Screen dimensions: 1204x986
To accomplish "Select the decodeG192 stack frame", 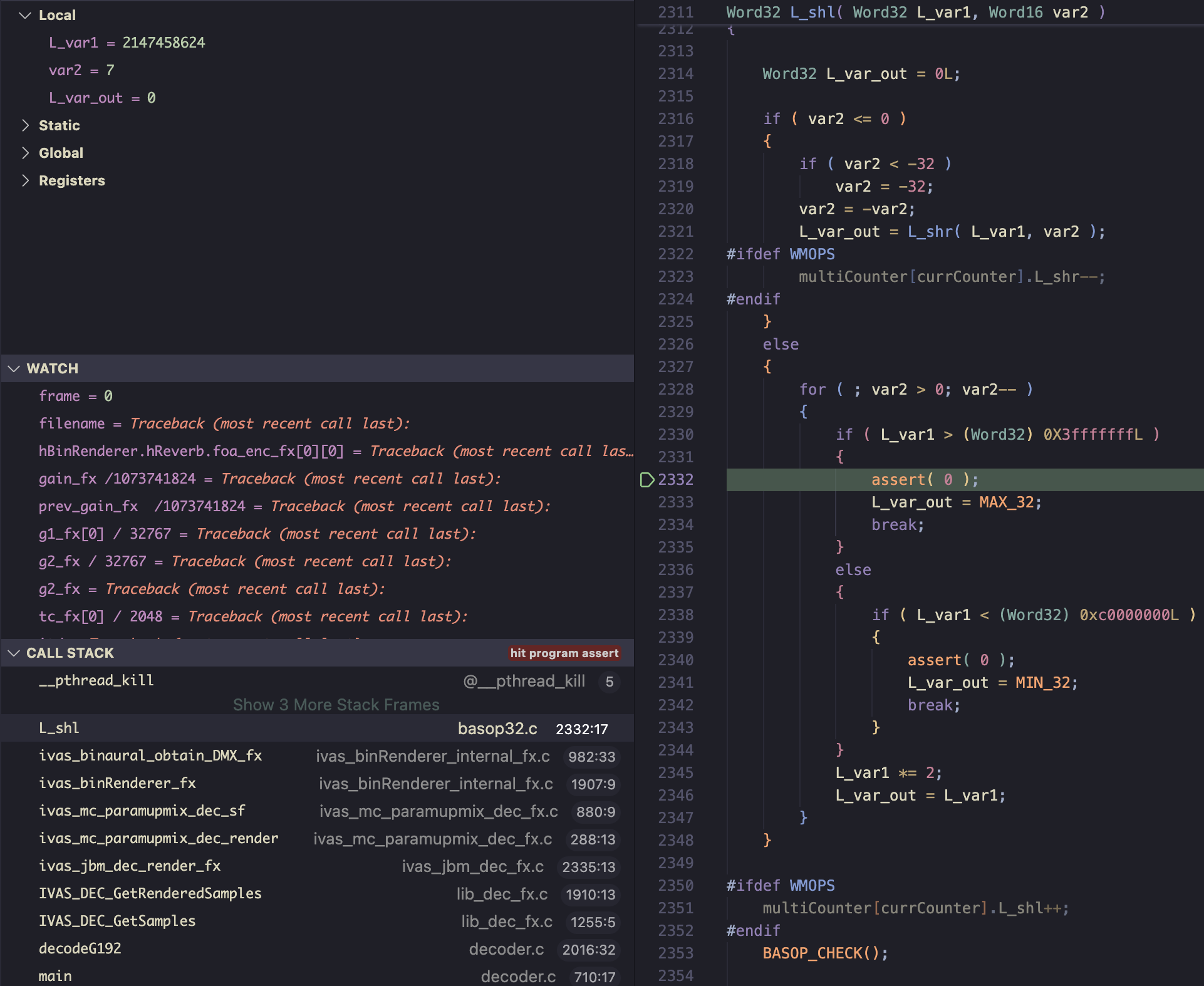I will click(x=80, y=948).
